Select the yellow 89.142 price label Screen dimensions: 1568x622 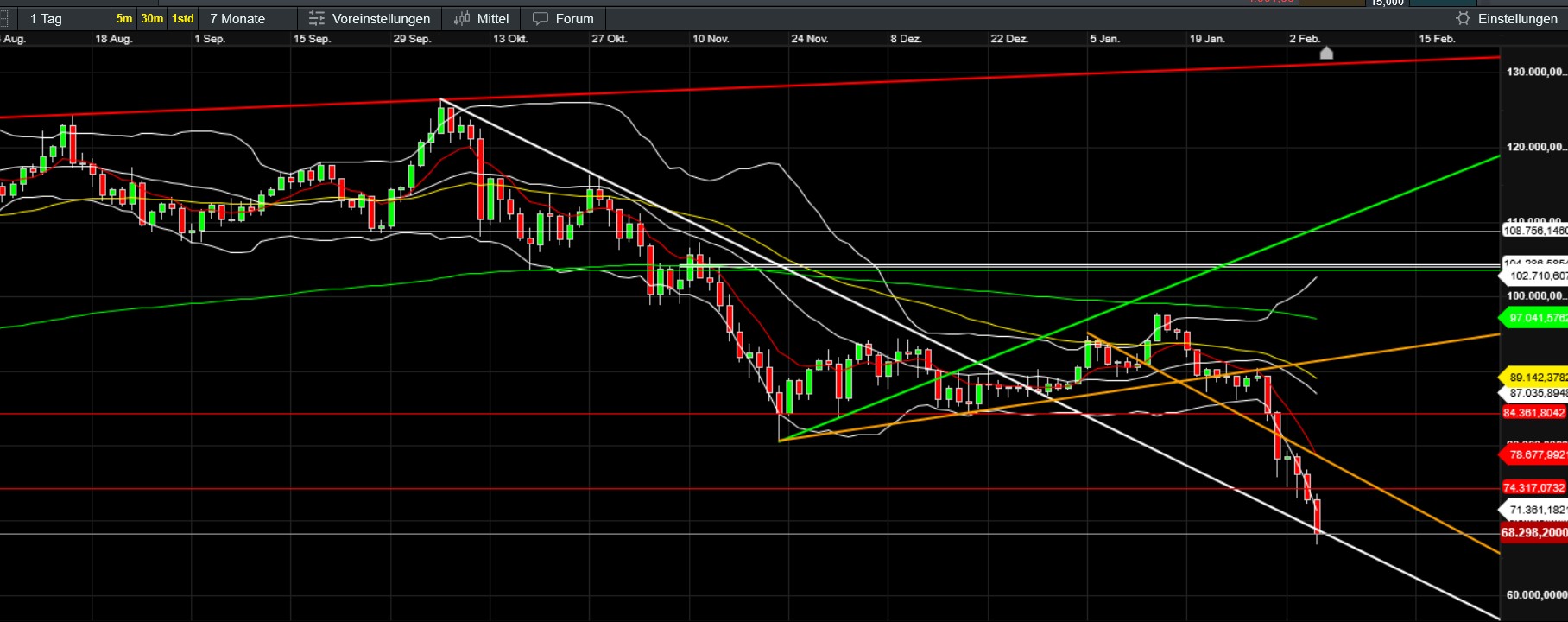coord(1535,377)
